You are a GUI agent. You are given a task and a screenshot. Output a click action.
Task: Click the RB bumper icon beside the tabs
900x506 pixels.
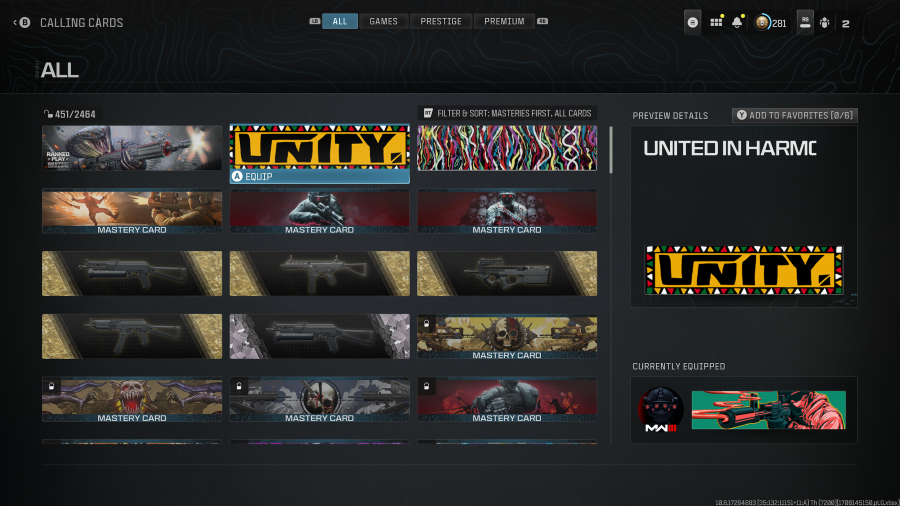[x=542, y=21]
